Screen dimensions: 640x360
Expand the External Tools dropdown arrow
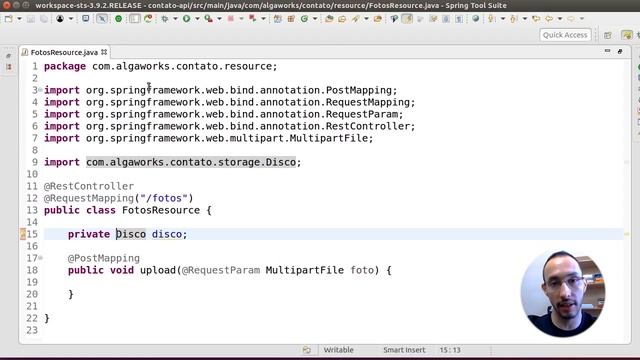pos(219,19)
